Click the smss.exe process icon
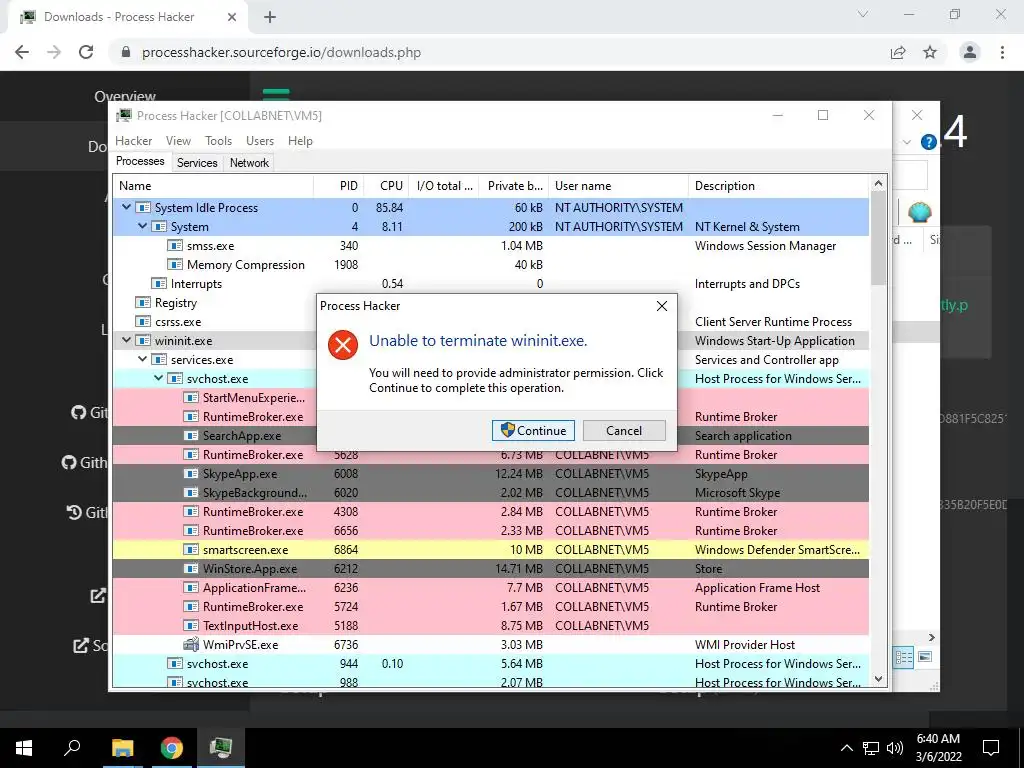 pyautogui.click(x=174, y=246)
